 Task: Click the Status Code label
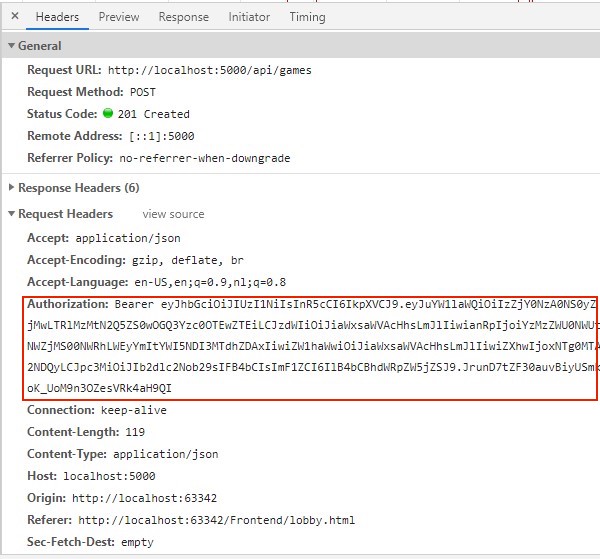62,114
